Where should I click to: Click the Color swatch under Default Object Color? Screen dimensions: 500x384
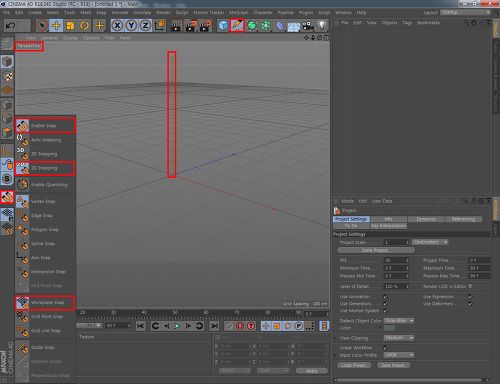tap(389, 328)
